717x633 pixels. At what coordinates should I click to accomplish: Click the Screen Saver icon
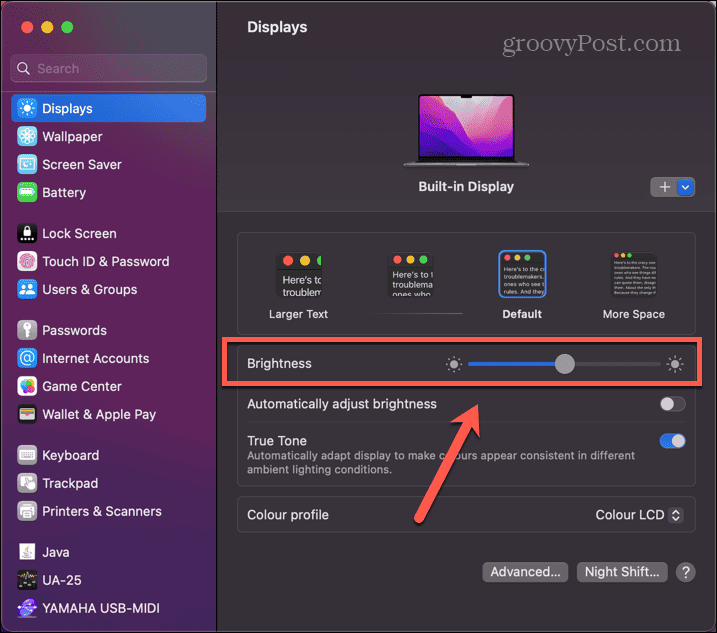27,164
